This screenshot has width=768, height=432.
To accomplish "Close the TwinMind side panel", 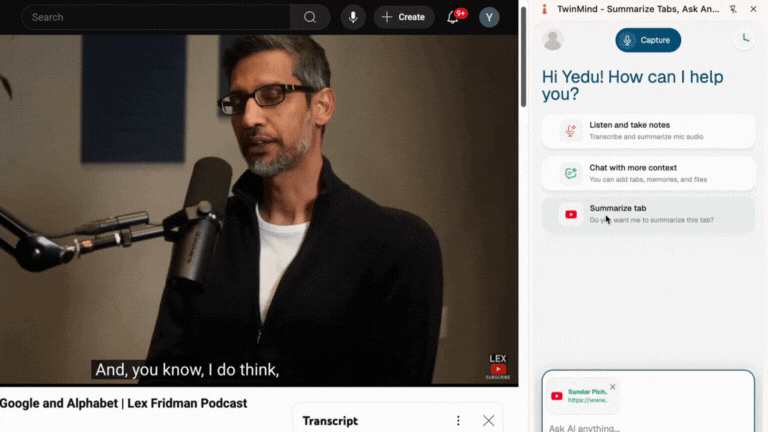I will click(x=753, y=9).
